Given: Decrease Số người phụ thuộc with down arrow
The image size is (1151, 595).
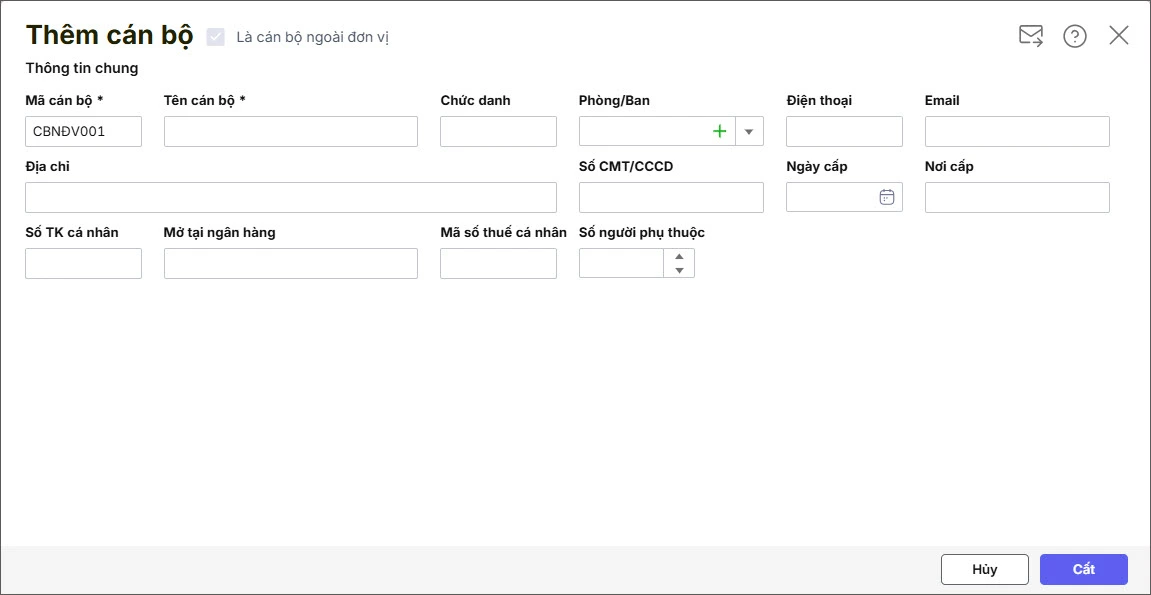Looking at the screenshot, I should (679, 270).
